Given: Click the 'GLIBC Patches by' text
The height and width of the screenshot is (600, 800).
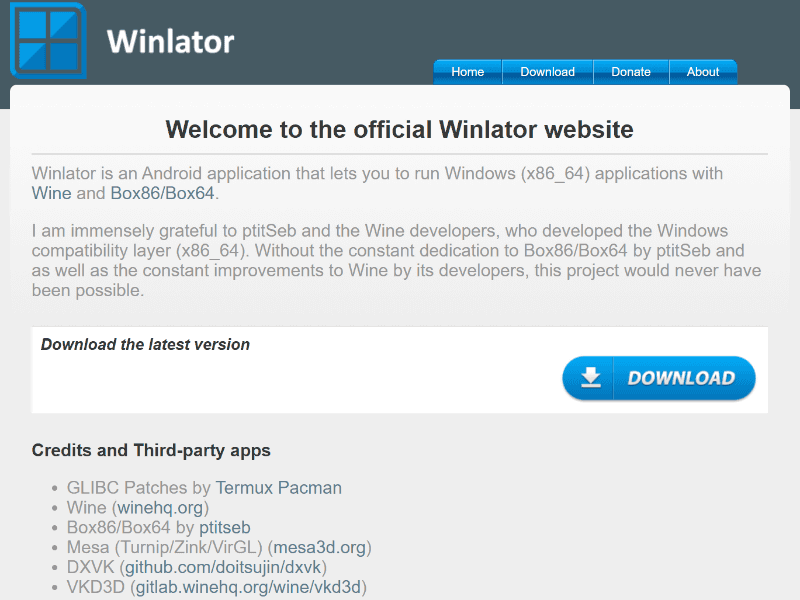Looking at the screenshot, I should pyautogui.click(x=139, y=488).
